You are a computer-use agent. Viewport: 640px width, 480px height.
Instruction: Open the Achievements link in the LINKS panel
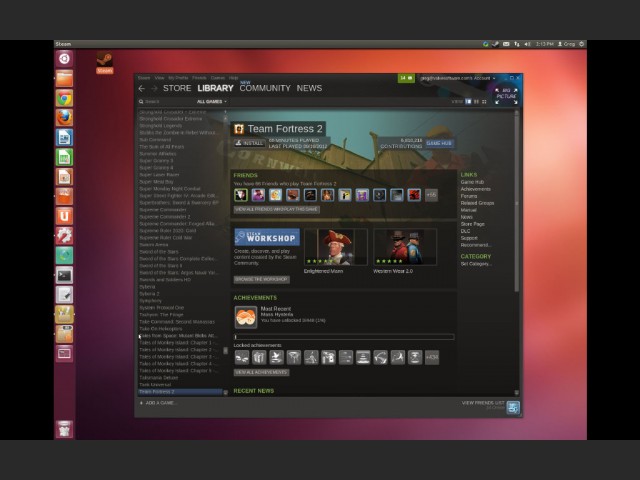coord(476,189)
